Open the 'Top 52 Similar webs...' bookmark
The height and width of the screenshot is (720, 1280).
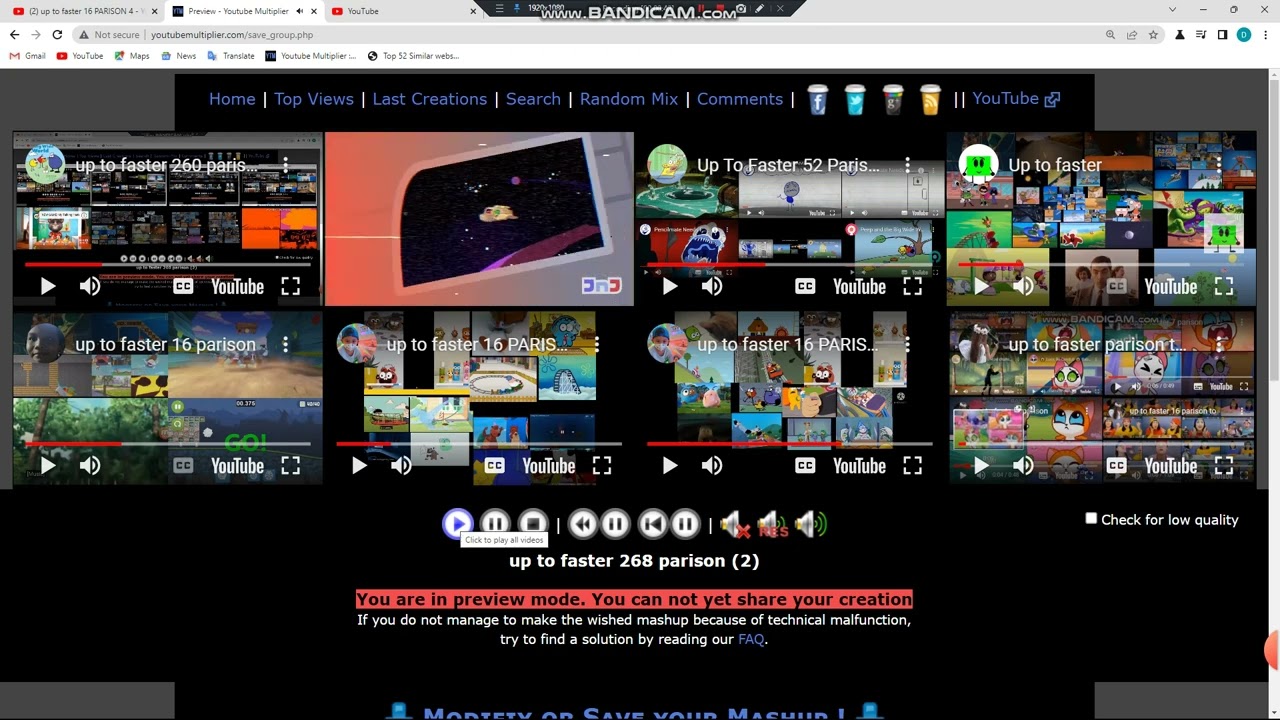point(413,56)
